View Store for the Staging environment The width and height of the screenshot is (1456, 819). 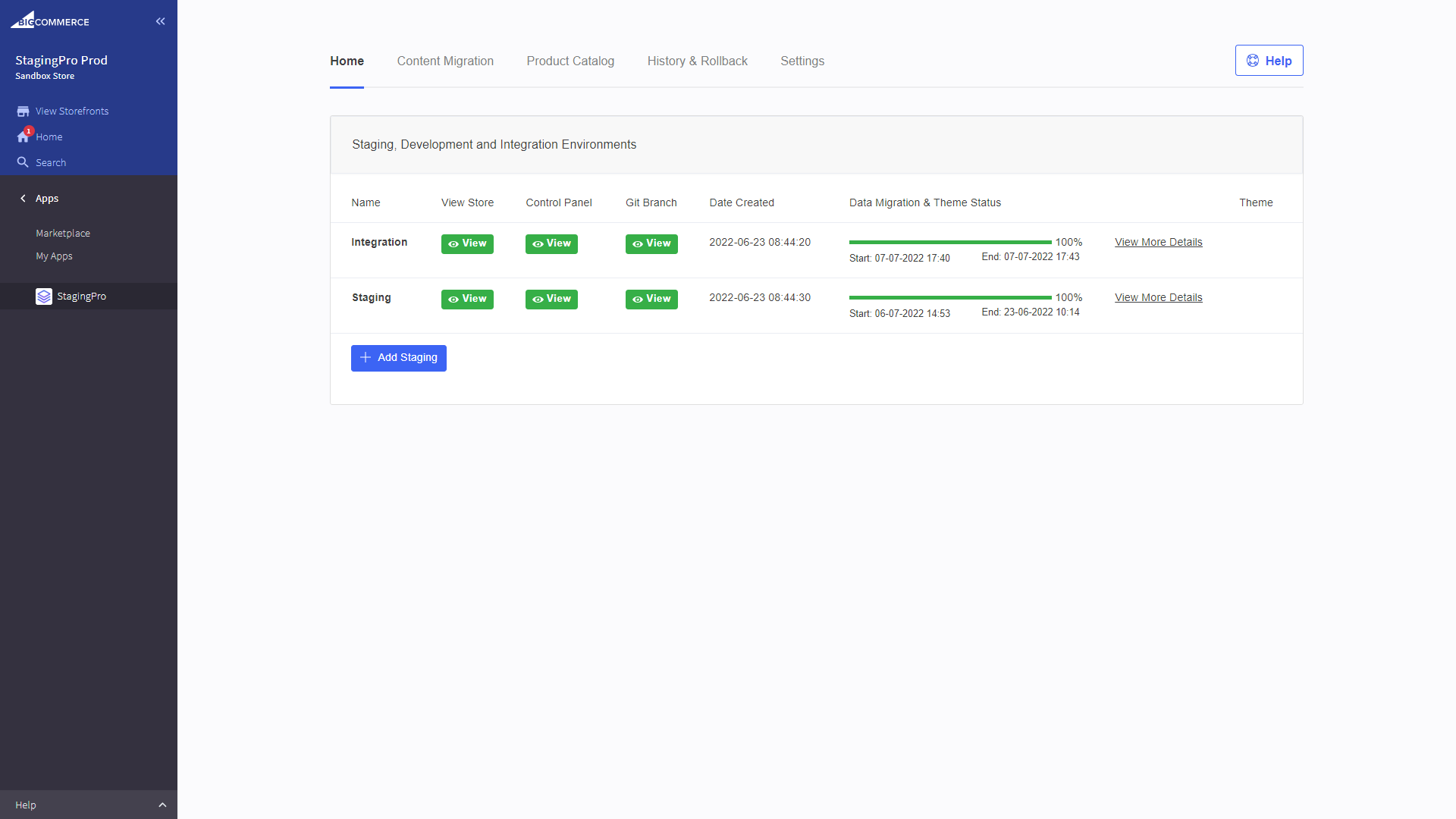(x=467, y=300)
